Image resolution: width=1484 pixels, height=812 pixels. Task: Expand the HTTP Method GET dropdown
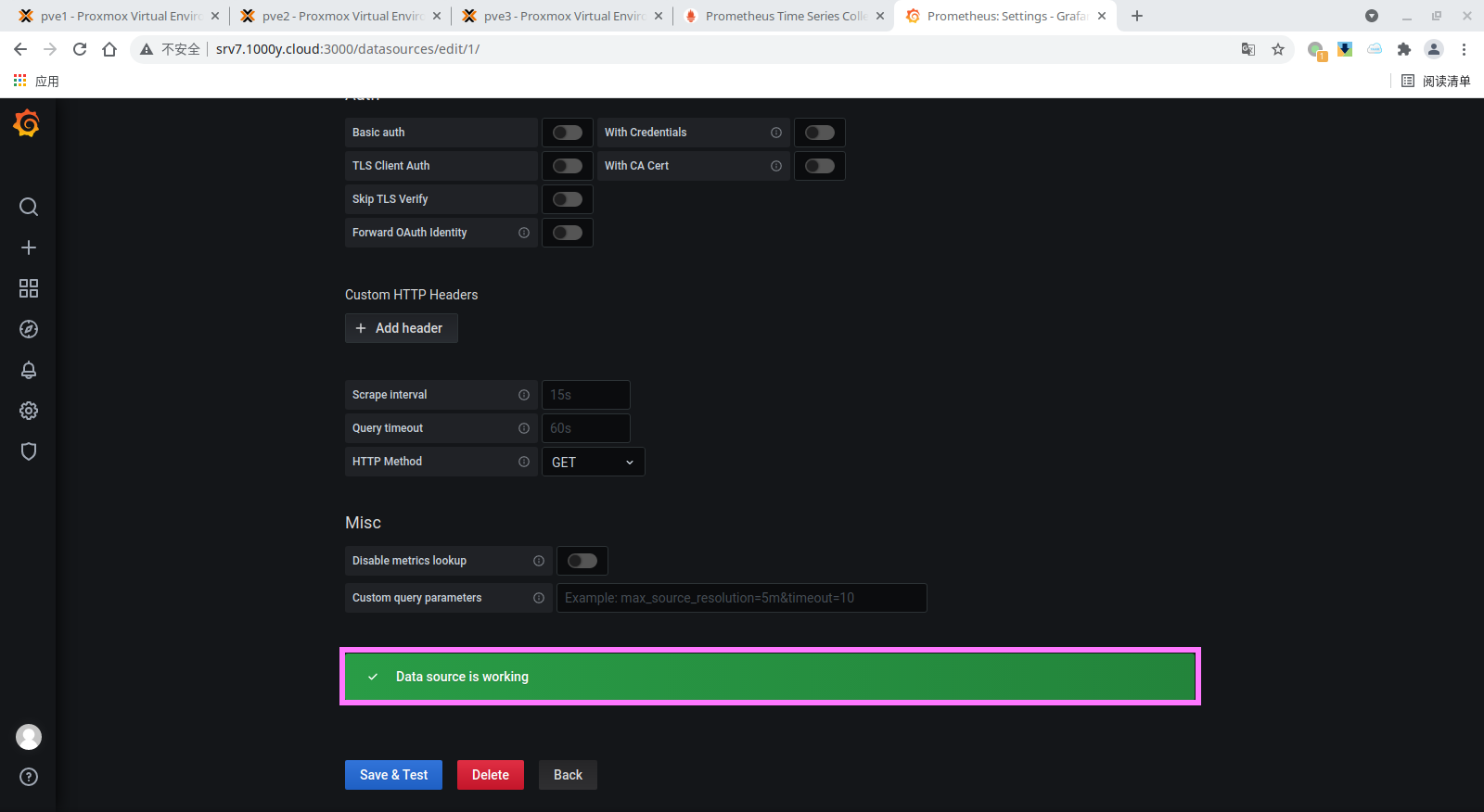pos(593,462)
